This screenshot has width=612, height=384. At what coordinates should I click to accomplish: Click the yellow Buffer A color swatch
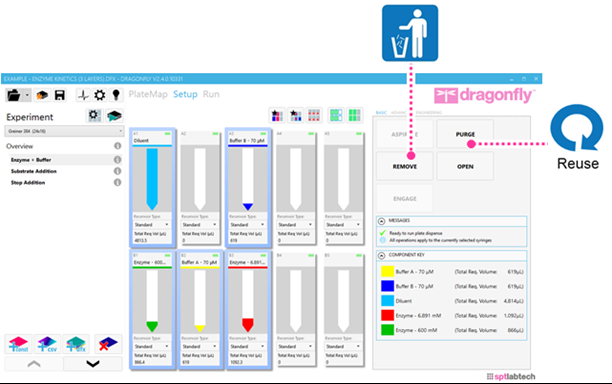tap(387, 272)
